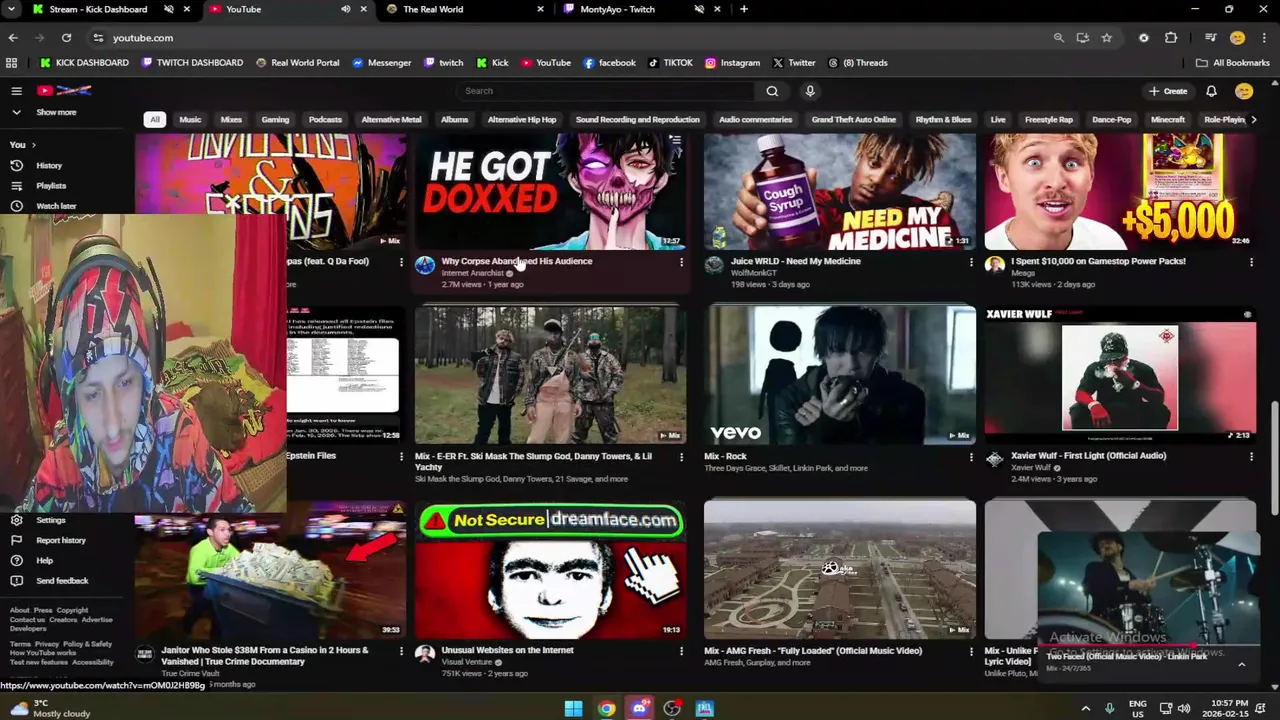Click the Create button
Screen dimensions: 1280x720
coord(1168,91)
